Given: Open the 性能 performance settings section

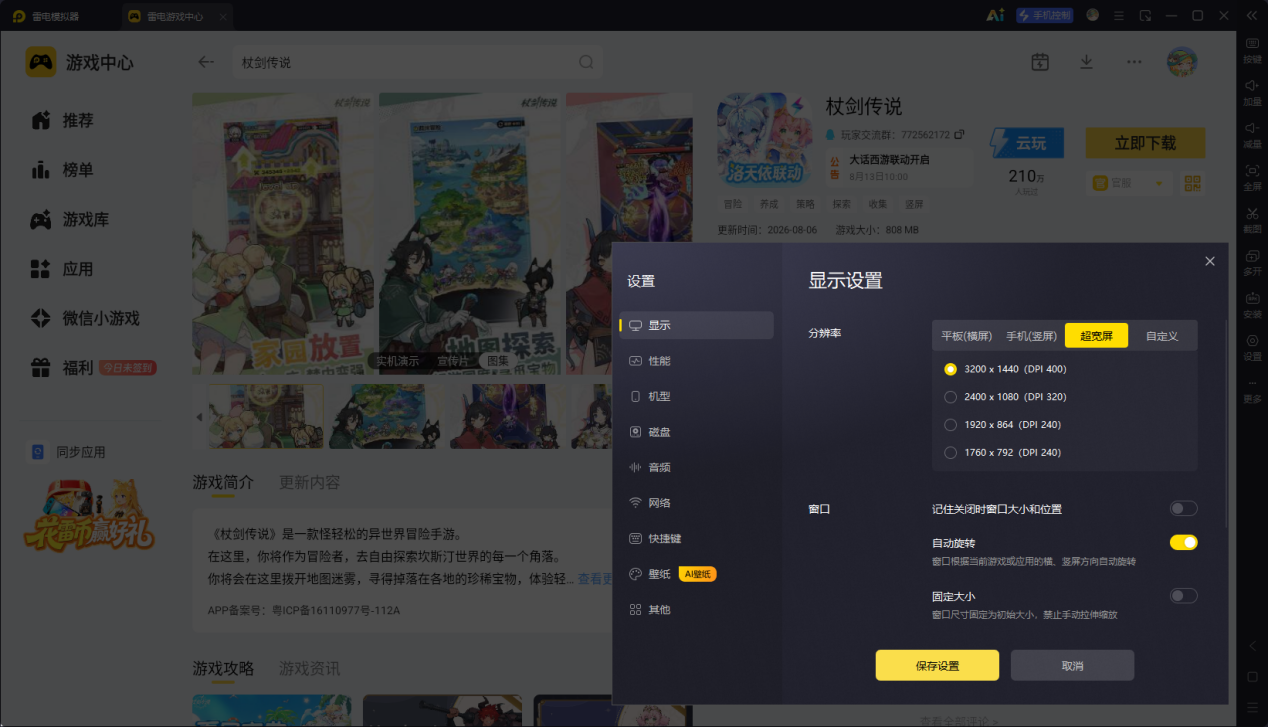Looking at the screenshot, I should [696, 361].
